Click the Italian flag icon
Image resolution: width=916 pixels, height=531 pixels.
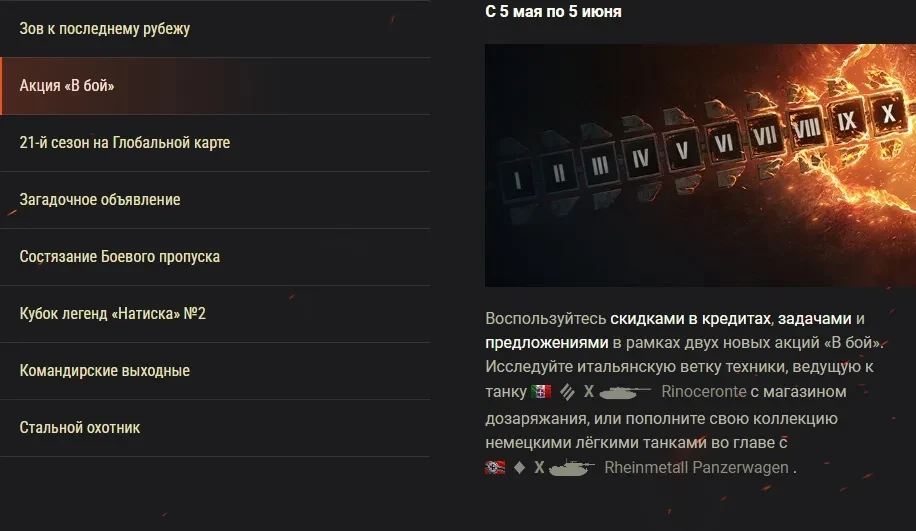(x=541, y=391)
